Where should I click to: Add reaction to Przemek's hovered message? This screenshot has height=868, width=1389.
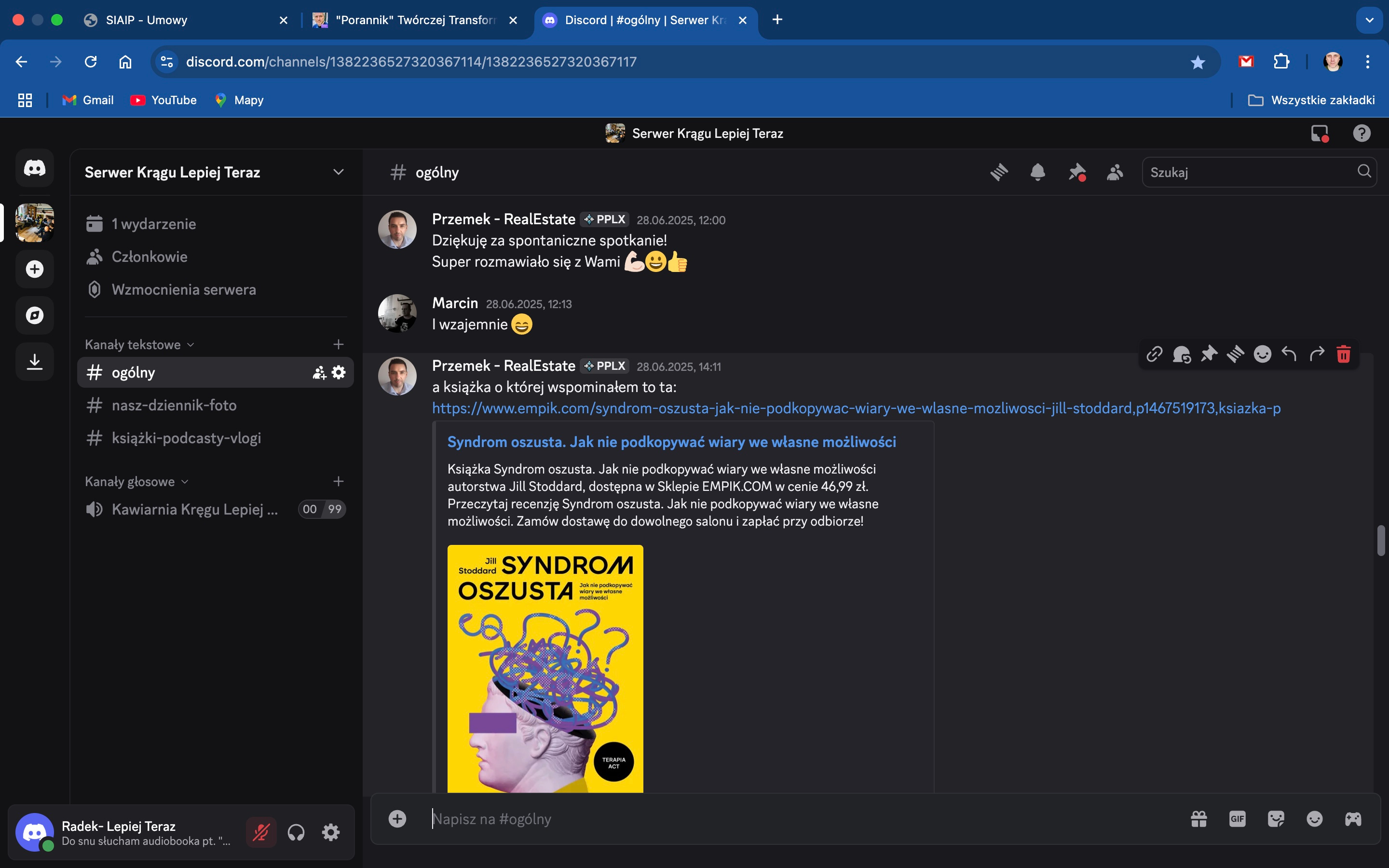(x=1262, y=354)
